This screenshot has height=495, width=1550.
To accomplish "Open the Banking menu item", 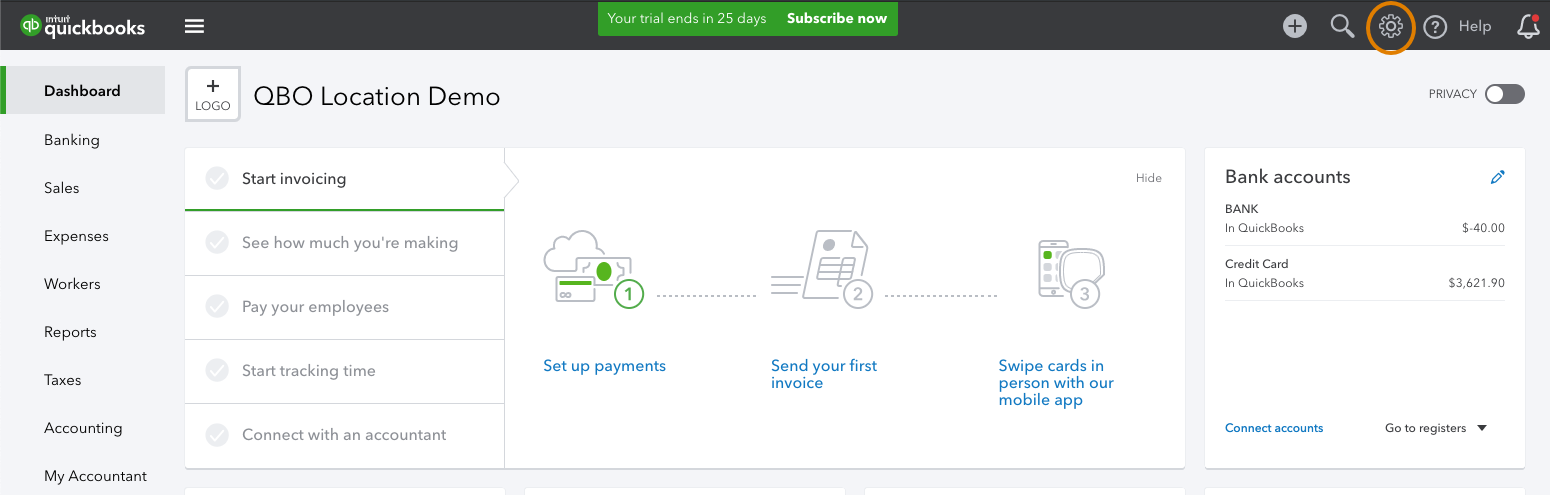I will [72, 140].
